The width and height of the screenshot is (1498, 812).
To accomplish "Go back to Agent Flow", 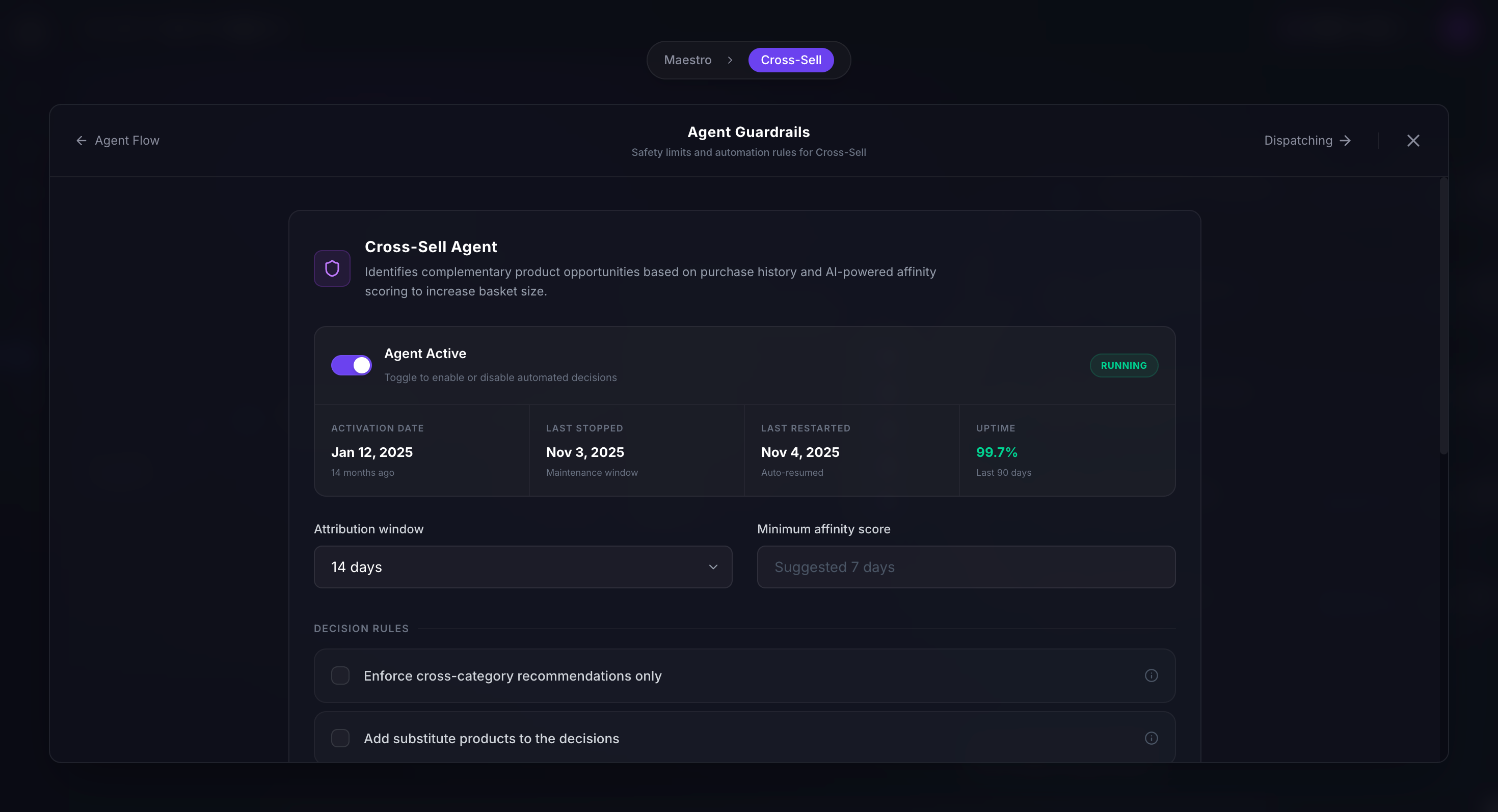I will coord(127,141).
